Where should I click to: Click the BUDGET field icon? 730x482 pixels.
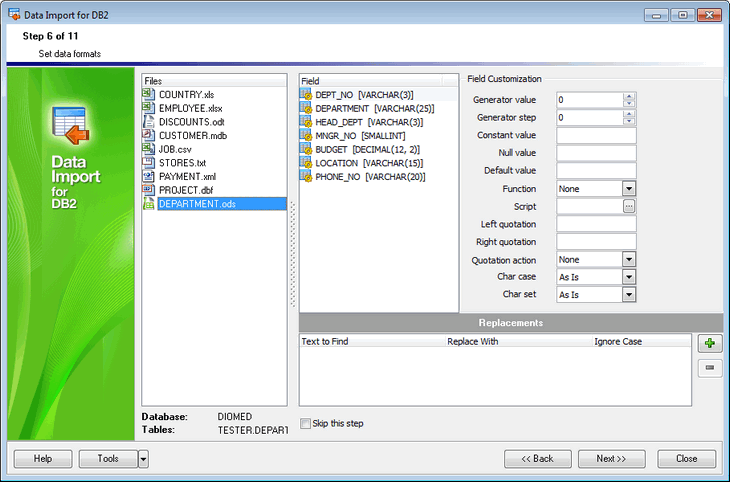pyautogui.click(x=306, y=149)
